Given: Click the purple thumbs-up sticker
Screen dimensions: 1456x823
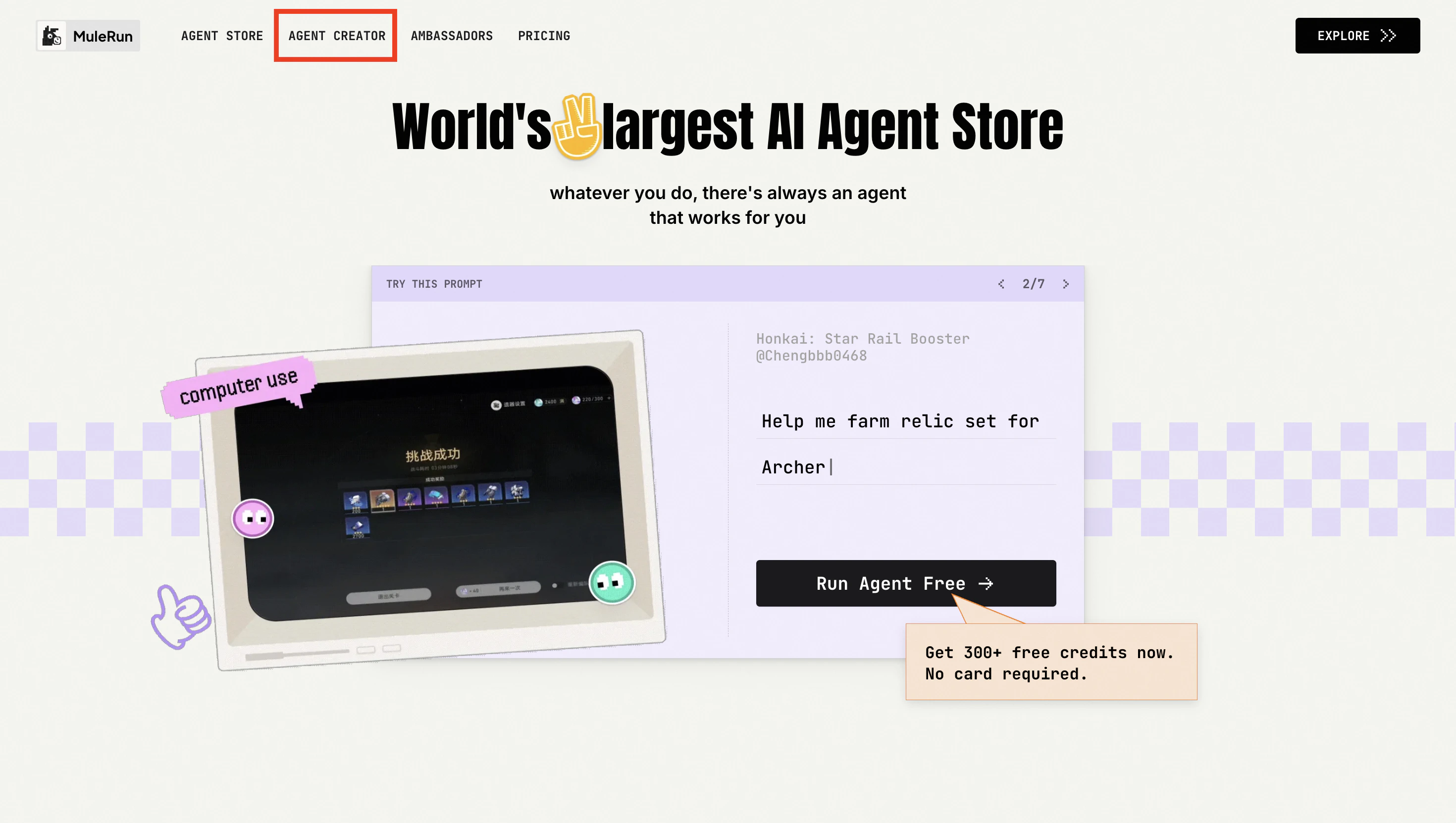Looking at the screenshot, I should pos(181,616).
